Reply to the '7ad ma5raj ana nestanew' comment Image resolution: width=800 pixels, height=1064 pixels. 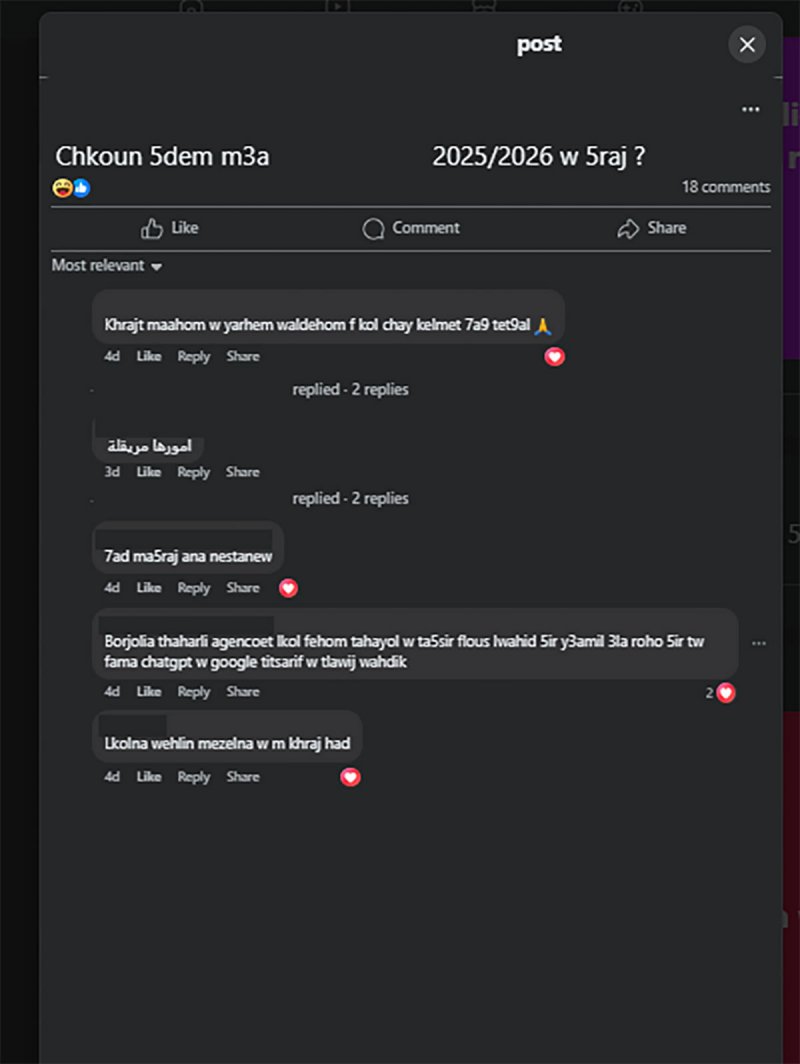pos(194,588)
